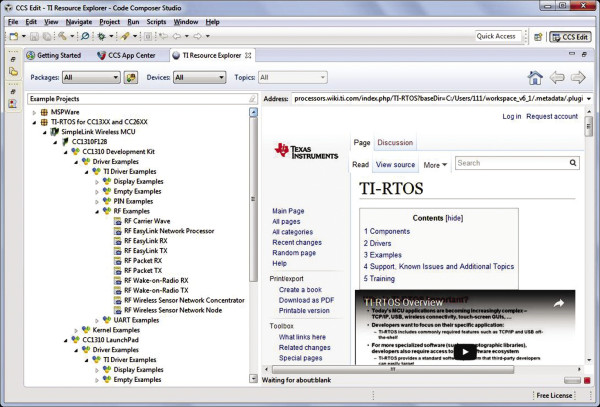Viewport: 600px width, 407px height.
Task: Open the File menu
Action: [13, 22]
